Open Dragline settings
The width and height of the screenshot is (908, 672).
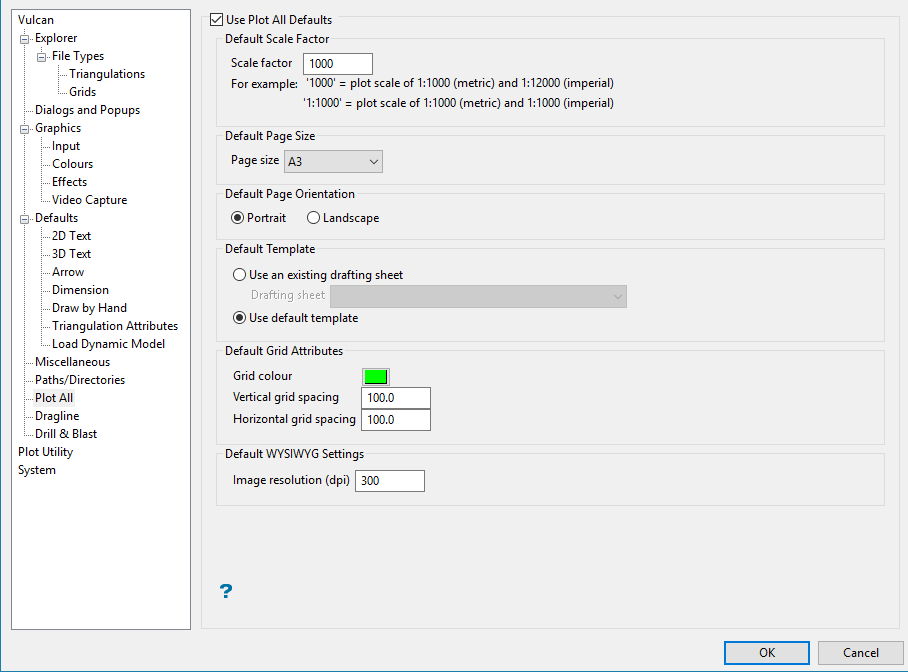(57, 415)
